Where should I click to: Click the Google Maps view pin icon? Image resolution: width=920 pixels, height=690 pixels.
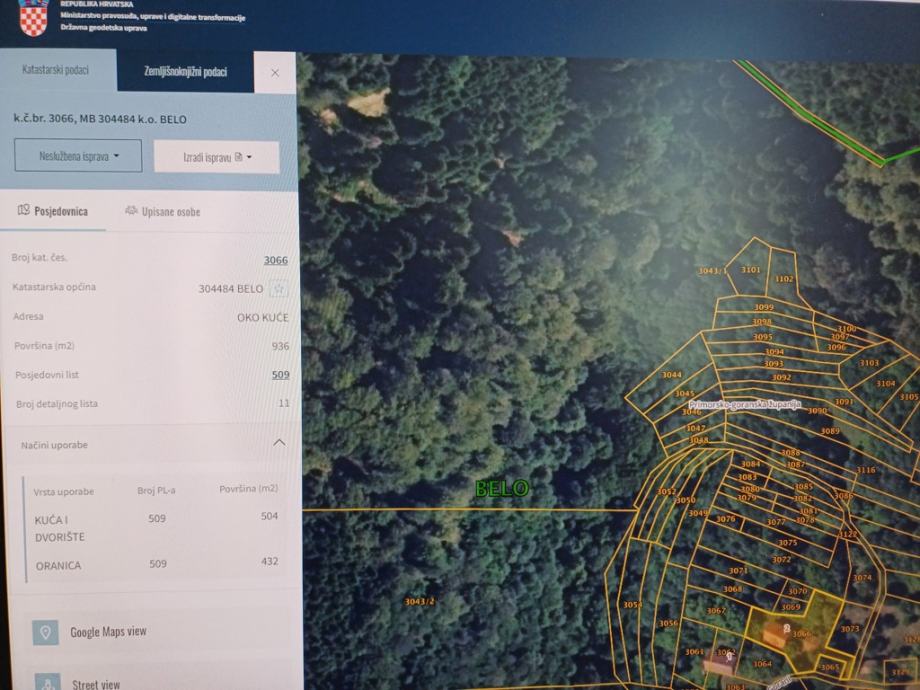click(x=45, y=632)
